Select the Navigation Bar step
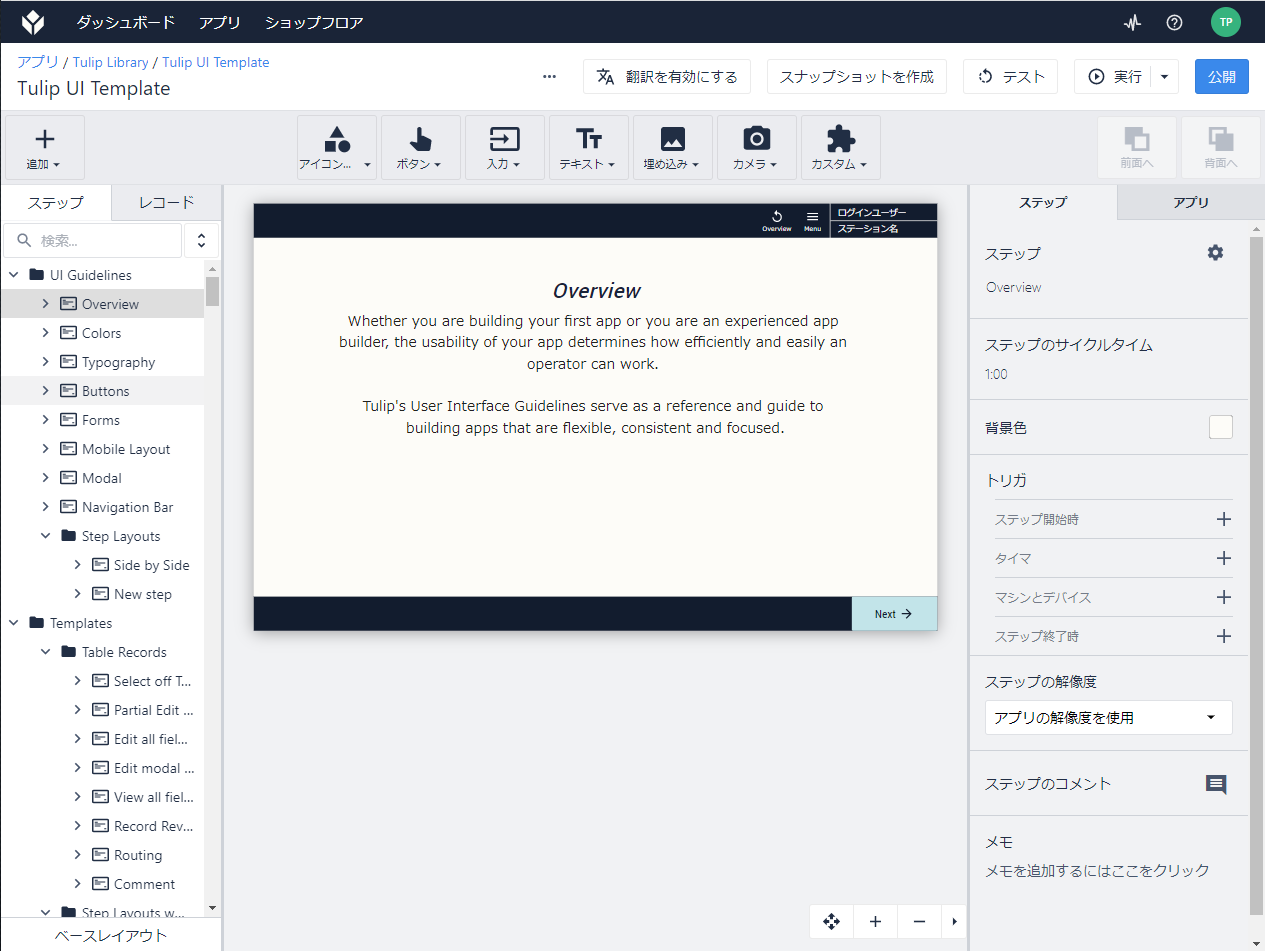 [102, 507]
